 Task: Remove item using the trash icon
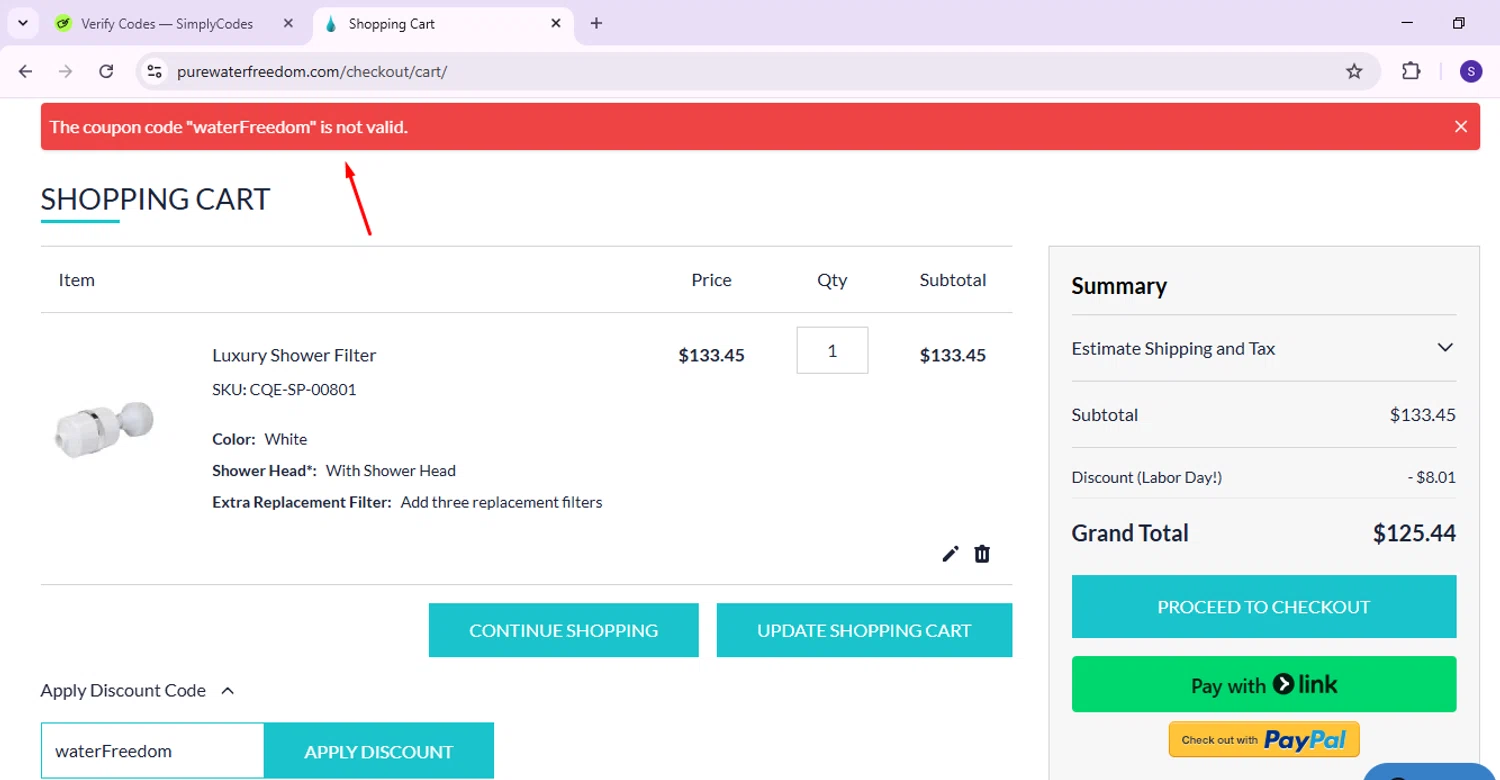(x=982, y=554)
